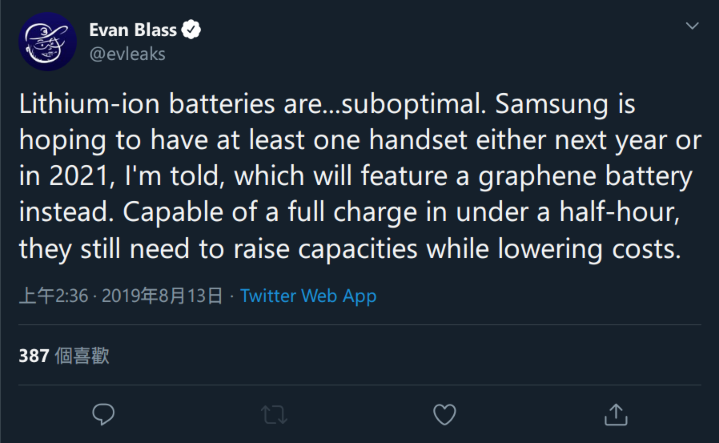Like the tweet with the heart icon
Viewport: 719px width, 443px height.
pyautogui.click(x=444, y=413)
